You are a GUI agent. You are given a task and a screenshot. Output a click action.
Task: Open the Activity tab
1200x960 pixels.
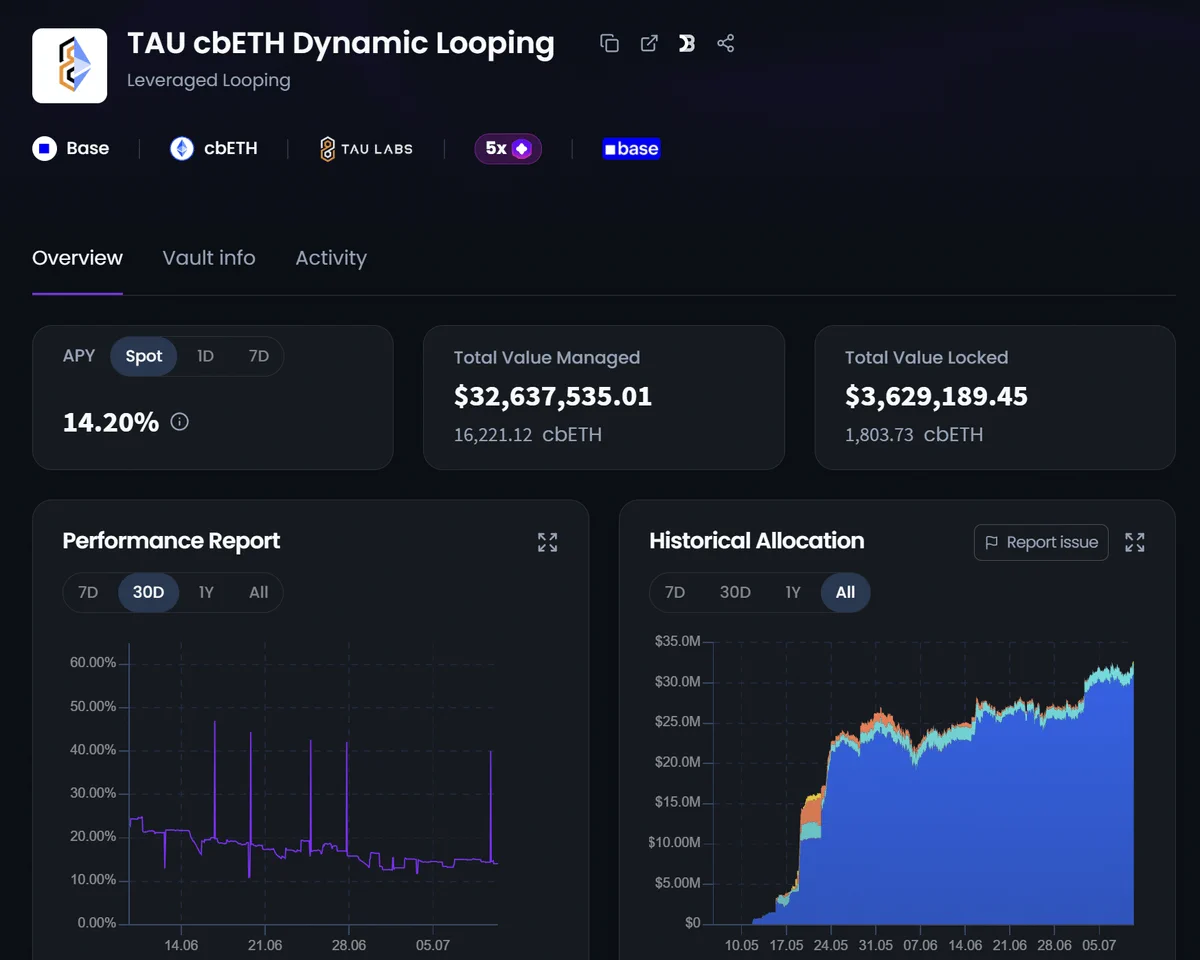pos(331,258)
